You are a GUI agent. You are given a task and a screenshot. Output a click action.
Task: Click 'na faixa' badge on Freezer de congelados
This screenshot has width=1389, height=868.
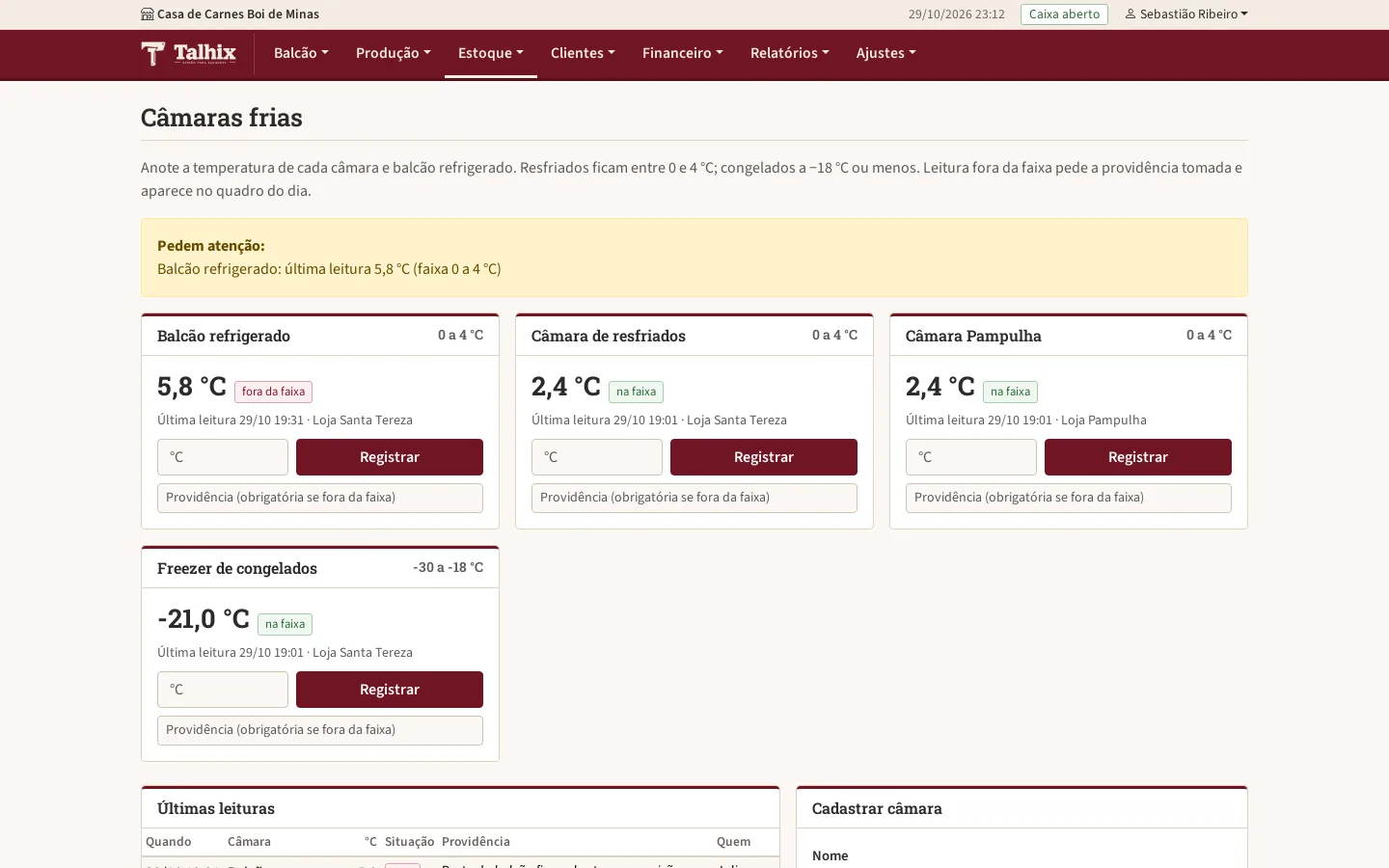pos(285,624)
